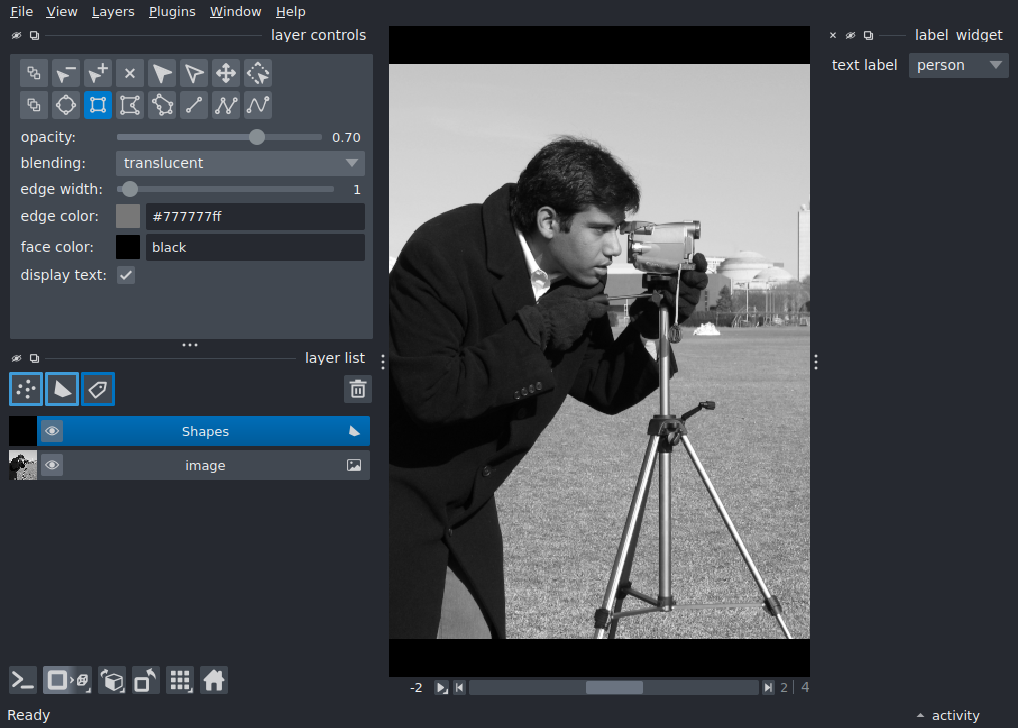Step forward one frame on slider

click(768, 688)
